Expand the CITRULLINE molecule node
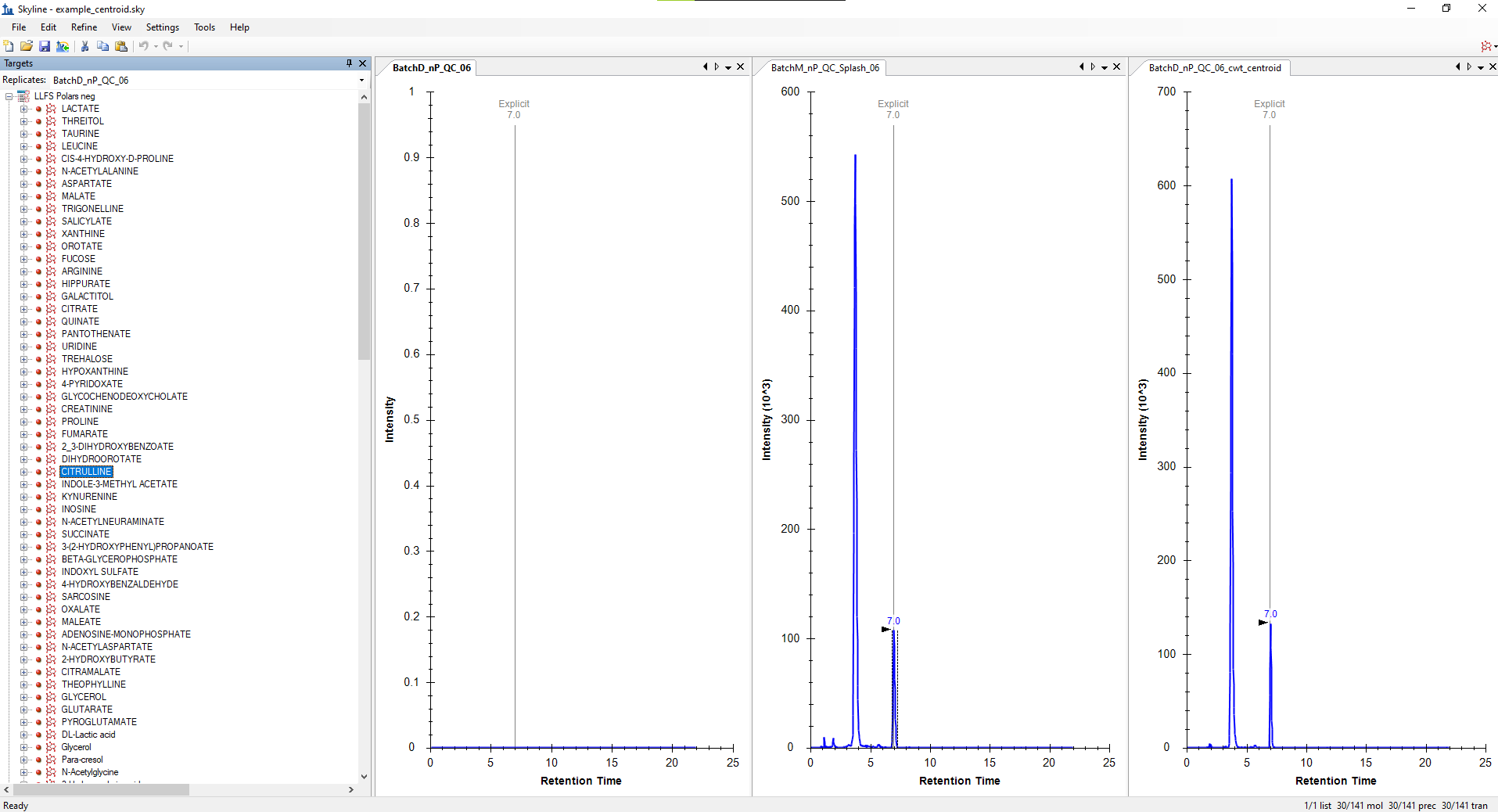1498x812 pixels. [x=23, y=472]
